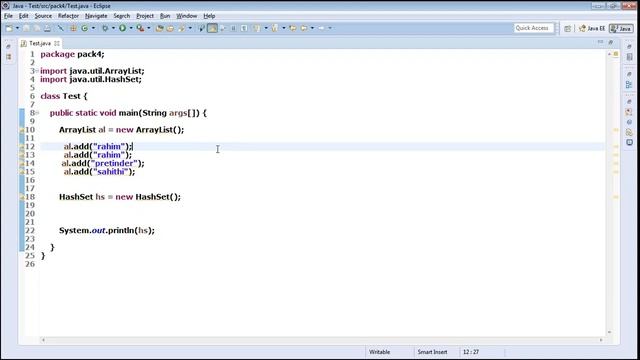Open the Refactor menu
The width and height of the screenshot is (640, 360).
[x=68, y=16]
